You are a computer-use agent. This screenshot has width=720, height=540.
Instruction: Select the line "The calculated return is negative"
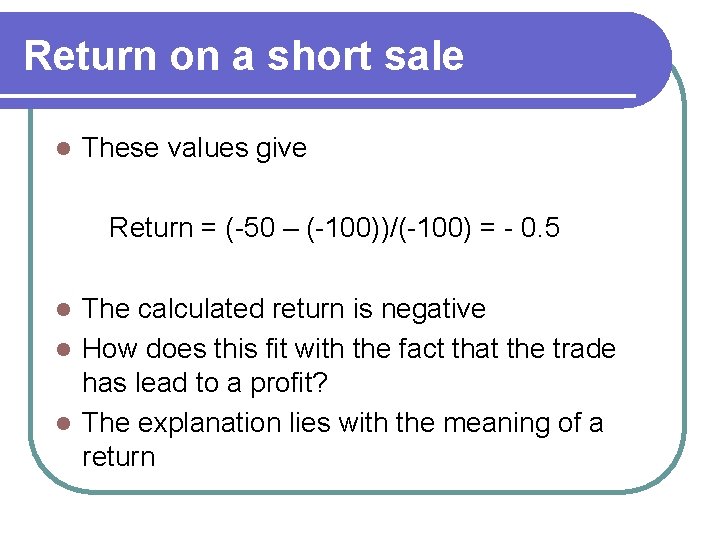[284, 309]
